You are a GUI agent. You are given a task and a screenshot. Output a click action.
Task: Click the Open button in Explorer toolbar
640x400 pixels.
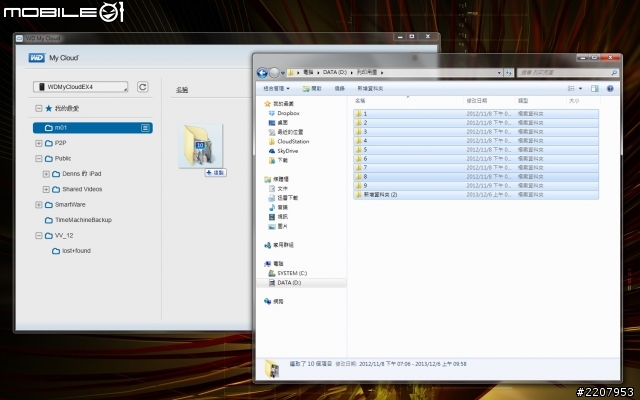[x=312, y=89]
